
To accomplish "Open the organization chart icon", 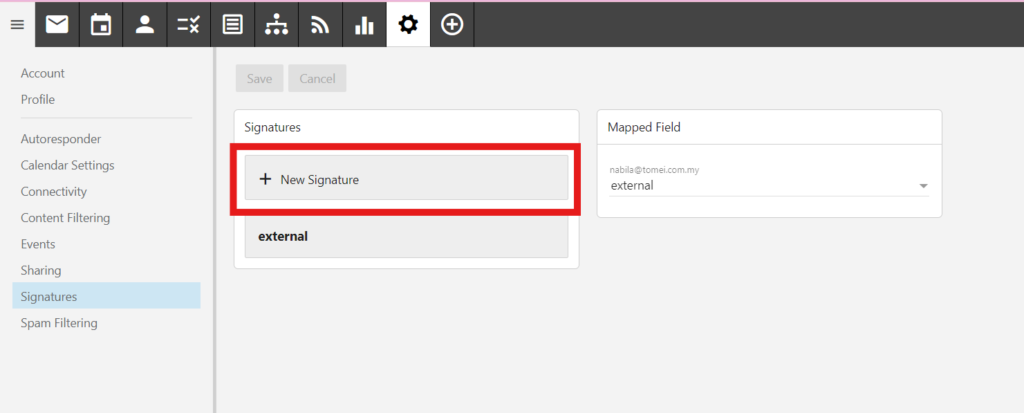I will tap(276, 25).
